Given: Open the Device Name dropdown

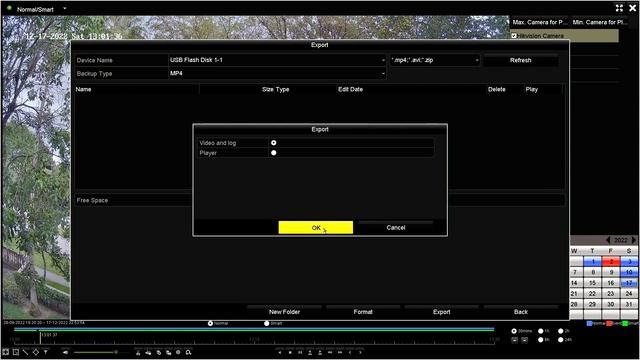Looking at the screenshot, I should point(277,60).
